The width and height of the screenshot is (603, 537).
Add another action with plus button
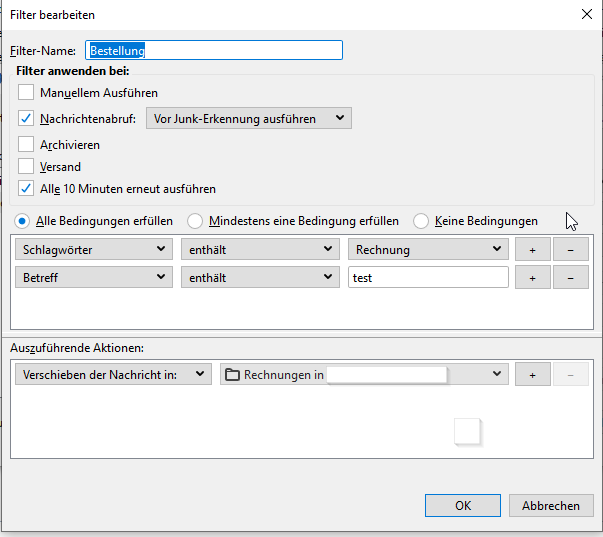coord(532,375)
